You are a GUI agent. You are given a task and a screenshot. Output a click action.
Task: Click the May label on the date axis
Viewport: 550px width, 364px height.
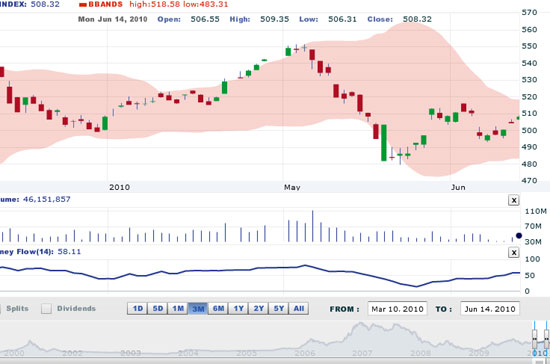[x=292, y=187]
